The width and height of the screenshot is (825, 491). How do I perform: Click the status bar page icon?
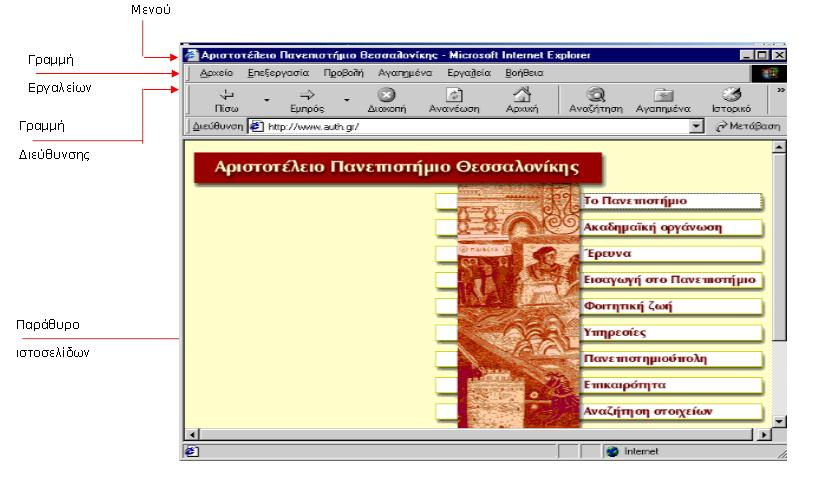coord(192,452)
